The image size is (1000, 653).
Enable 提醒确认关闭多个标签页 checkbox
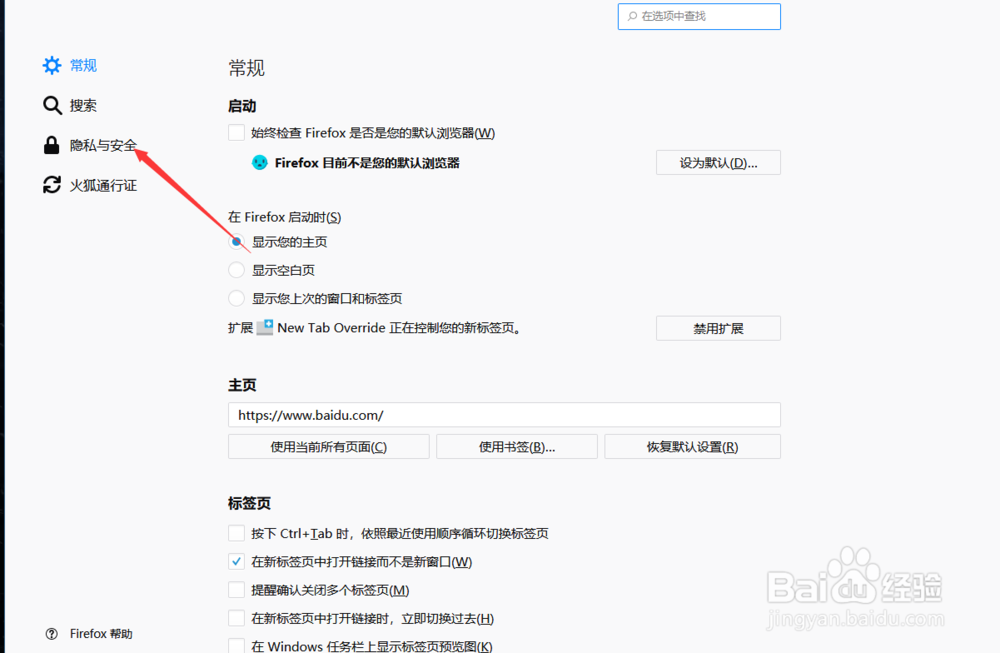tap(237, 590)
